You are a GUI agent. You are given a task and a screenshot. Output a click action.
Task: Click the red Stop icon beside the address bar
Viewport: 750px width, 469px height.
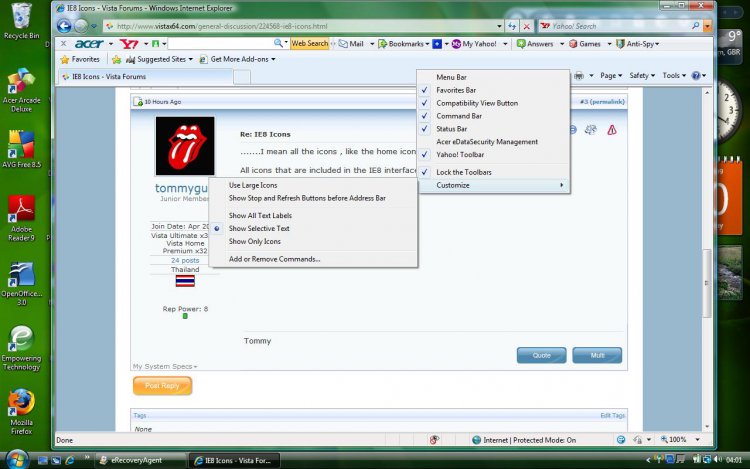tap(527, 26)
